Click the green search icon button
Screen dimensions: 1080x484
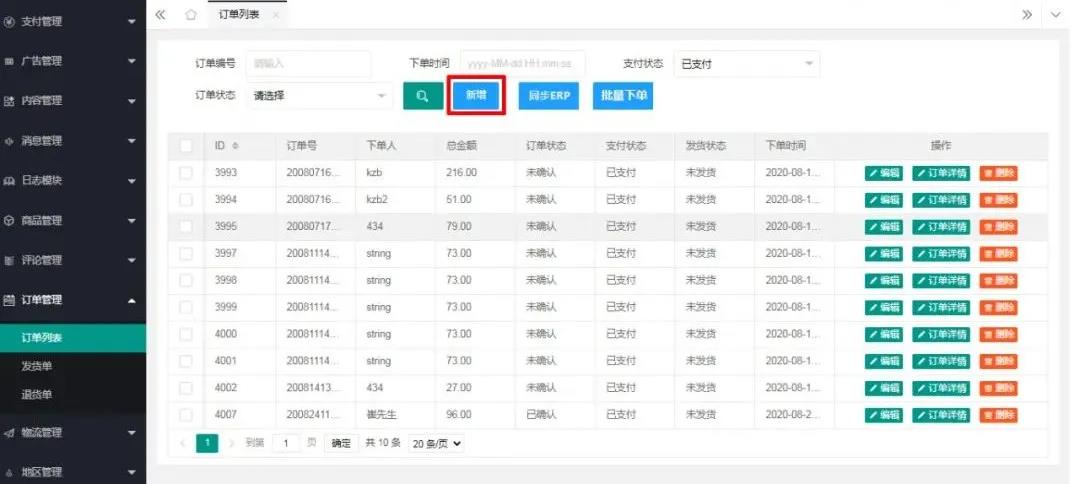click(423, 96)
